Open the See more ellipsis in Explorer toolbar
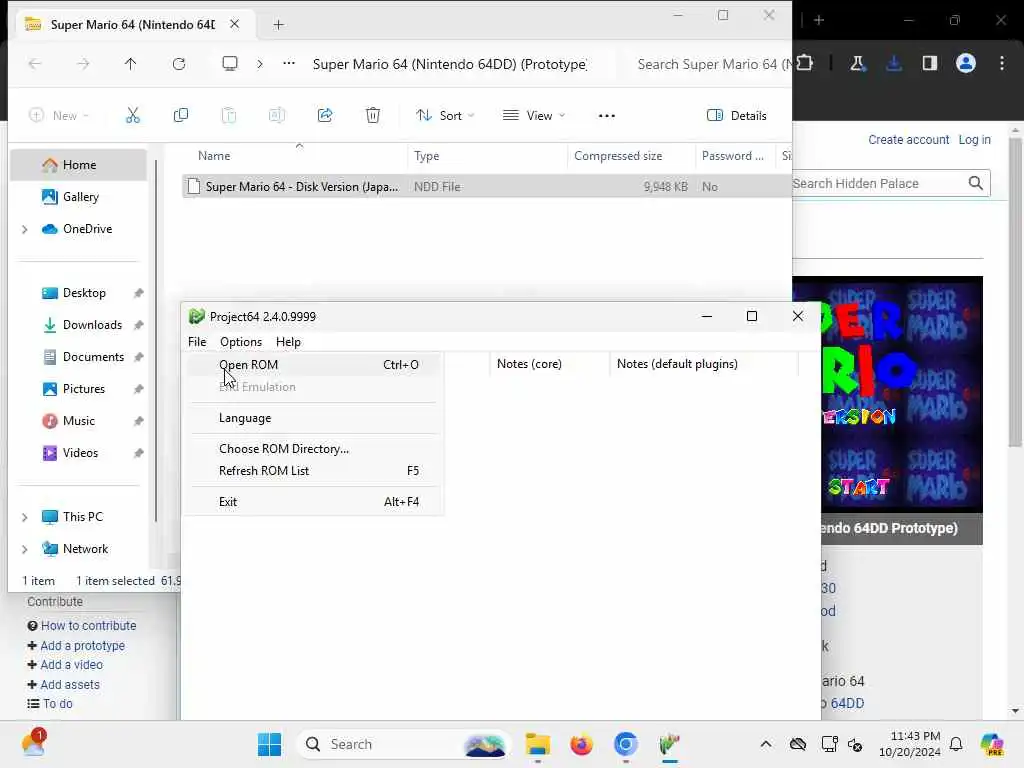This screenshot has width=1024, height=768. 607,116
